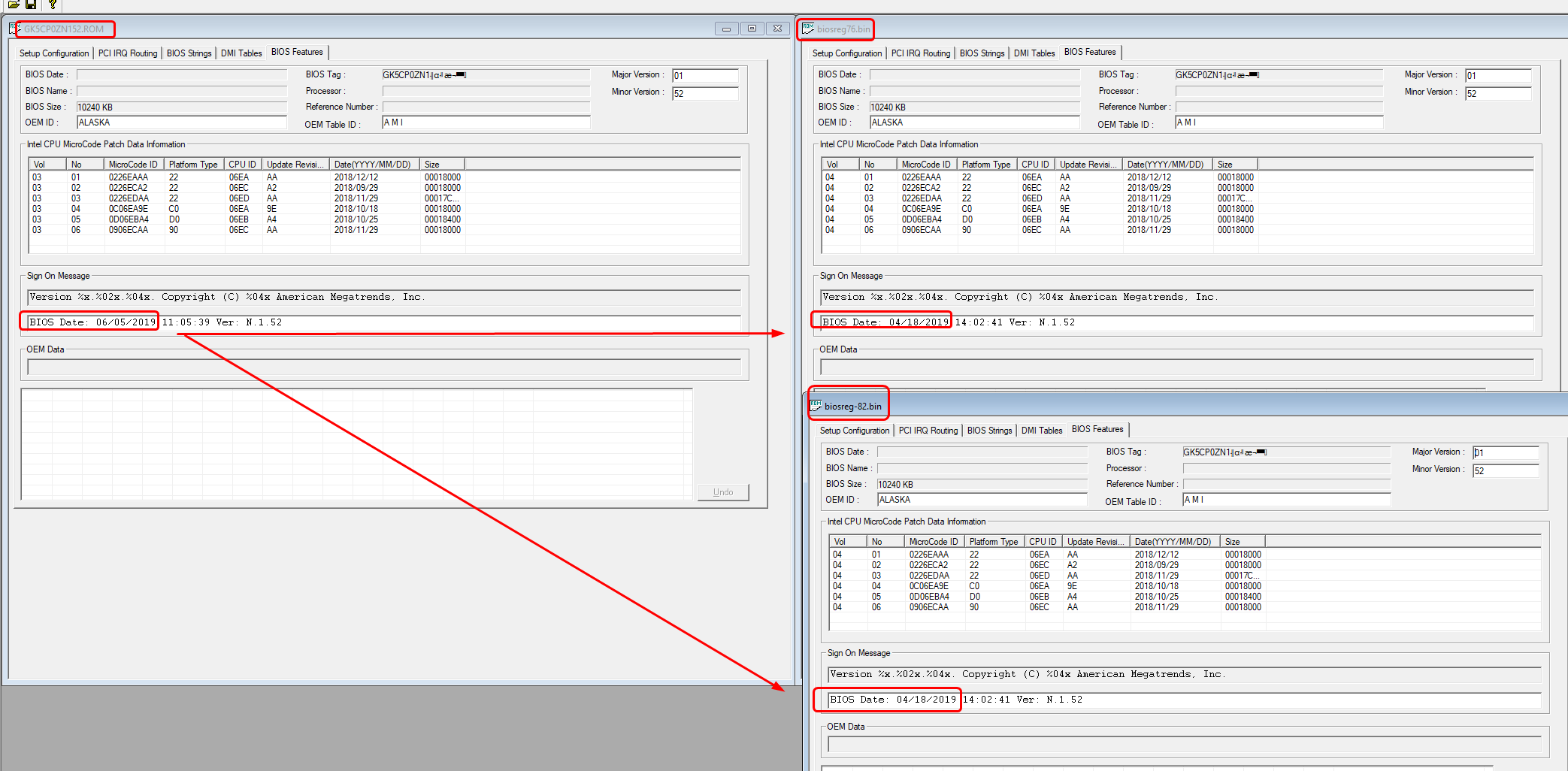Click the Open file toolbar icon
Viewport: 1568px width, 771px height.
[x=13, y=4]
